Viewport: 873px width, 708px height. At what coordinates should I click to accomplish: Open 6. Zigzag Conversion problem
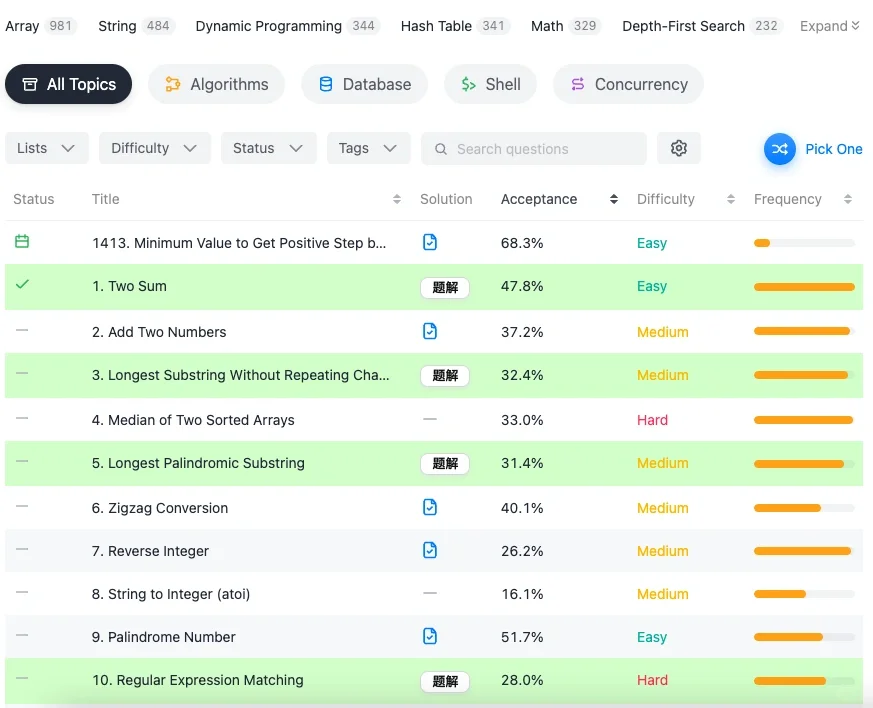click(x=160, y=508)
